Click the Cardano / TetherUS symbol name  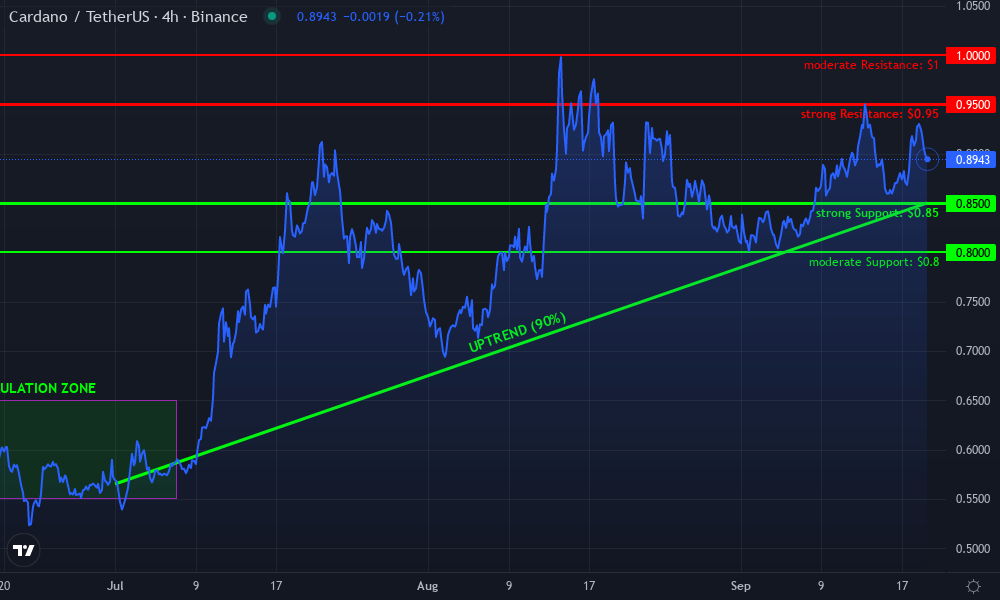[80, 17]
